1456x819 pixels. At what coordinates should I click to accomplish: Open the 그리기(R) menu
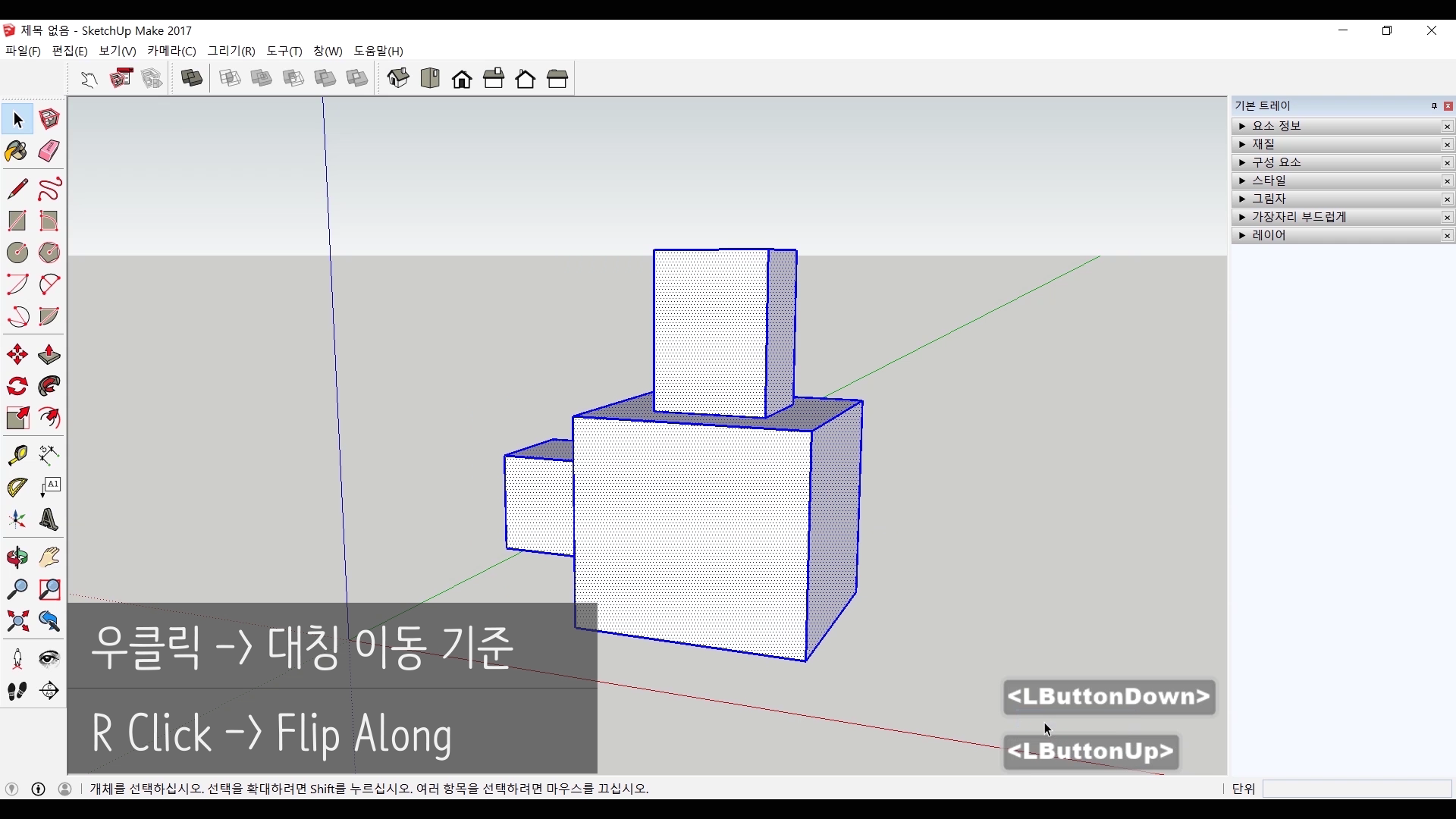(x=231, y=51)
